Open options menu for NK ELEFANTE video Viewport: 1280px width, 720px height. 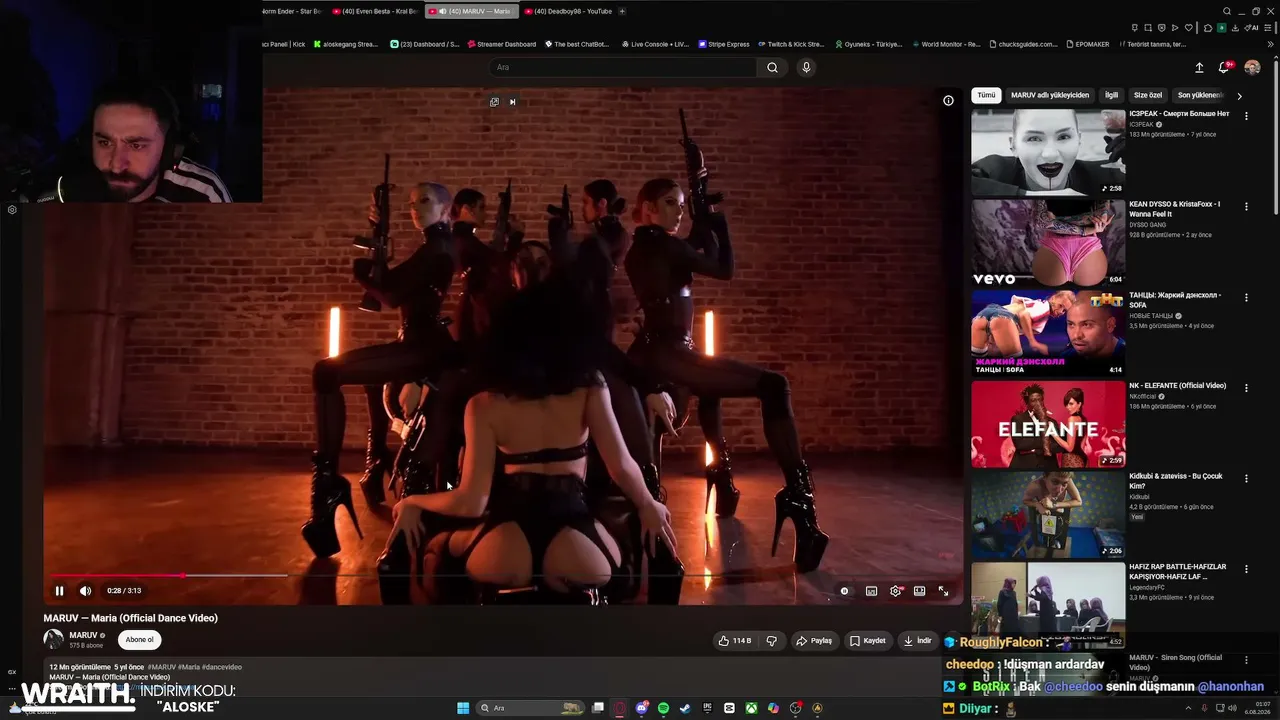click(x=1246, y=387)
